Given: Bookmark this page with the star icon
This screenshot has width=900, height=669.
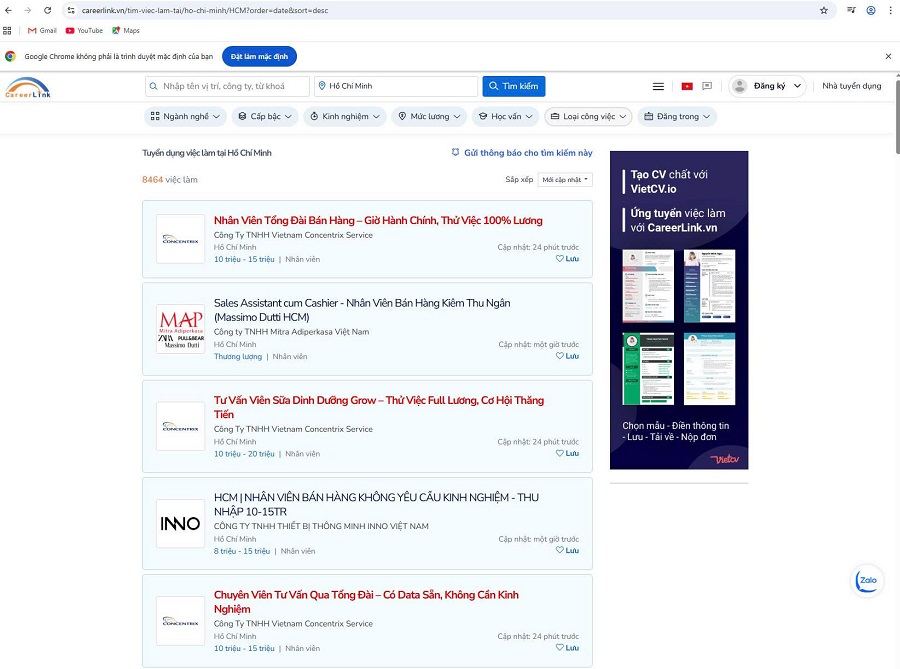Looking at the screenshot, I should point(824,10).
